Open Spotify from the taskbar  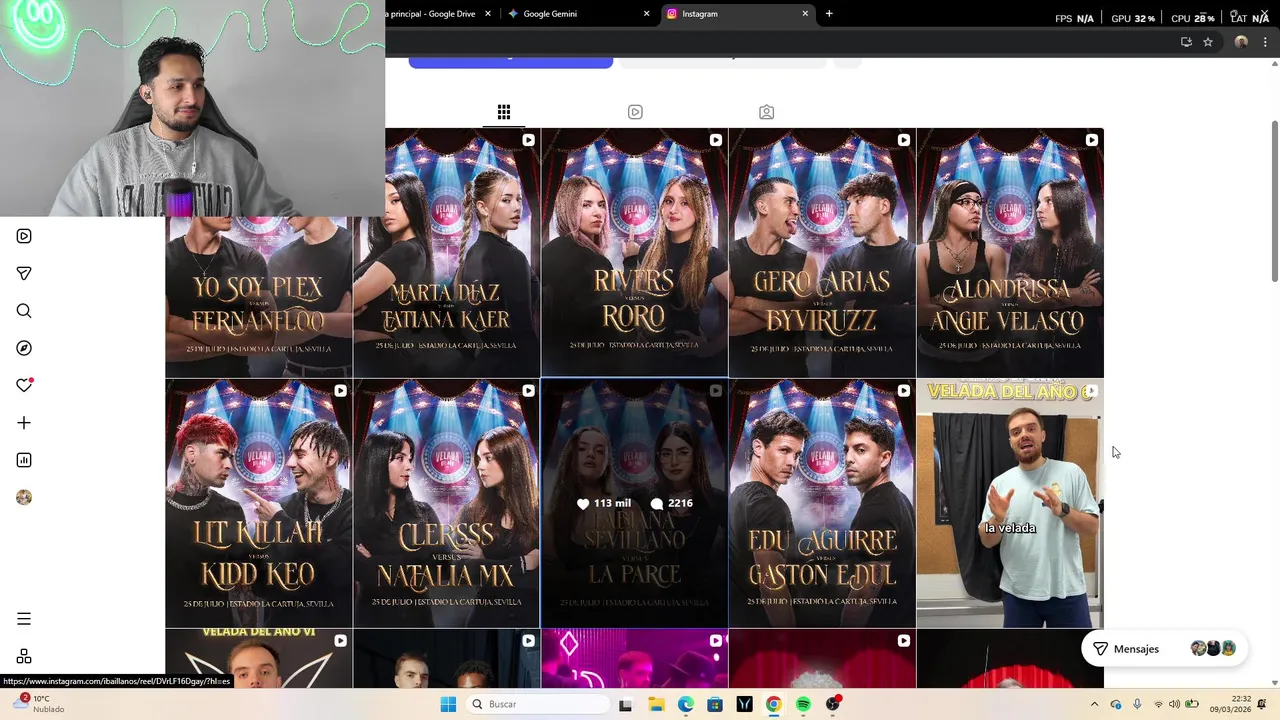pyautogui.click(x=803, y=705)
